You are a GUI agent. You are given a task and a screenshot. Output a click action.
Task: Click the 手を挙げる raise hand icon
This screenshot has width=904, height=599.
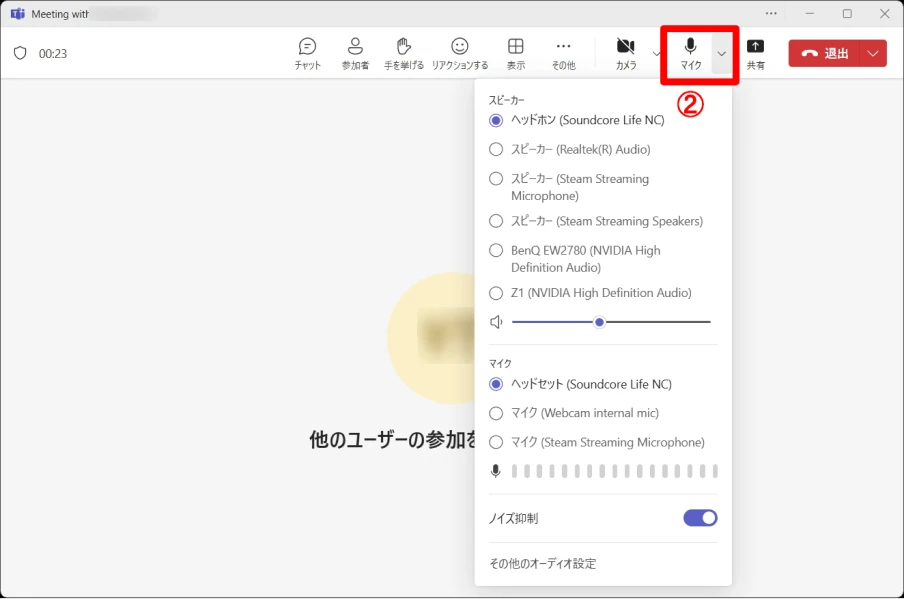tap(404, 54)
